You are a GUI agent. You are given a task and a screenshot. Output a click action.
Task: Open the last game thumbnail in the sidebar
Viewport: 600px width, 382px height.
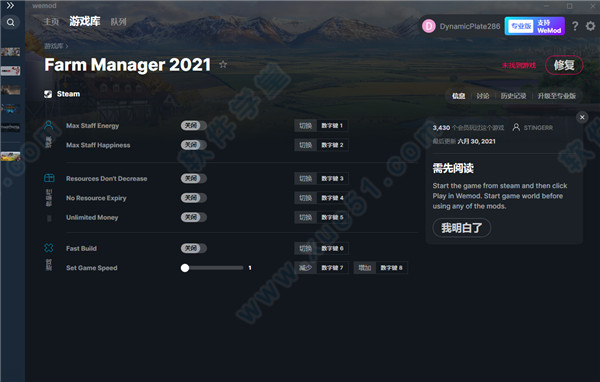point(11,156)
